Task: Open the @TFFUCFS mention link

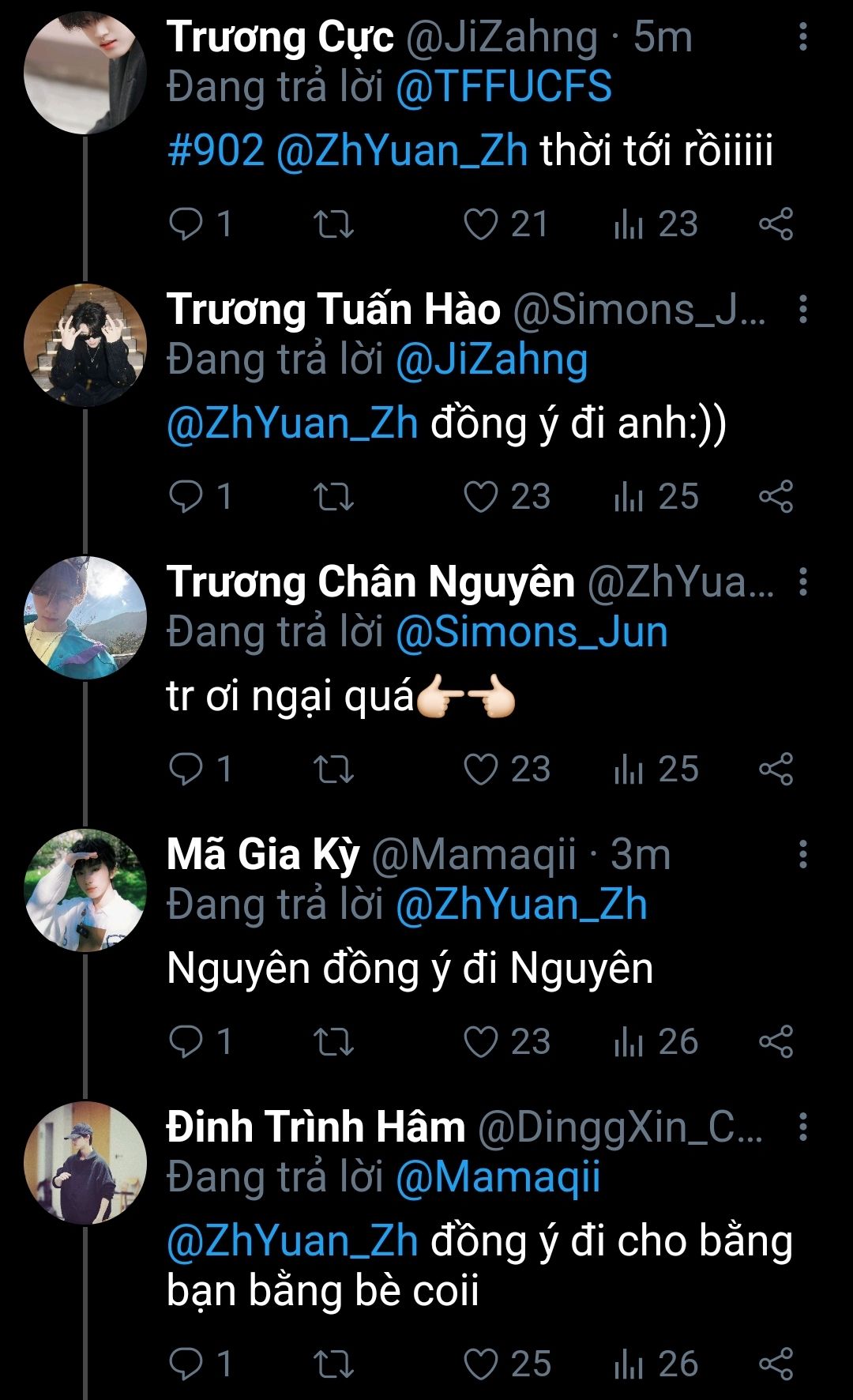Action: point(504,87)
